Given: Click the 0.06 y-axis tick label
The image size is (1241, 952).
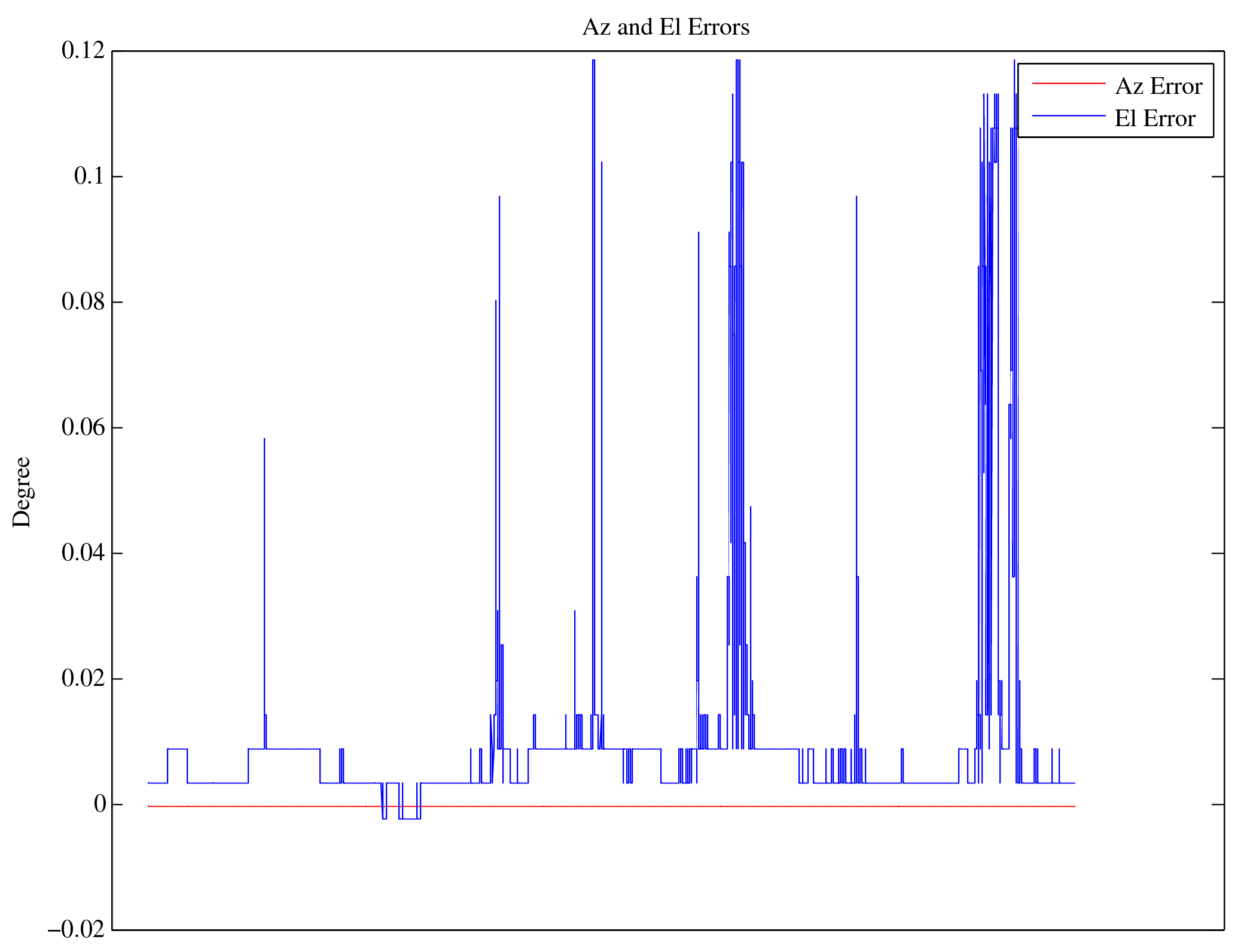Looking at the screenshot, I should coord(83,428).
